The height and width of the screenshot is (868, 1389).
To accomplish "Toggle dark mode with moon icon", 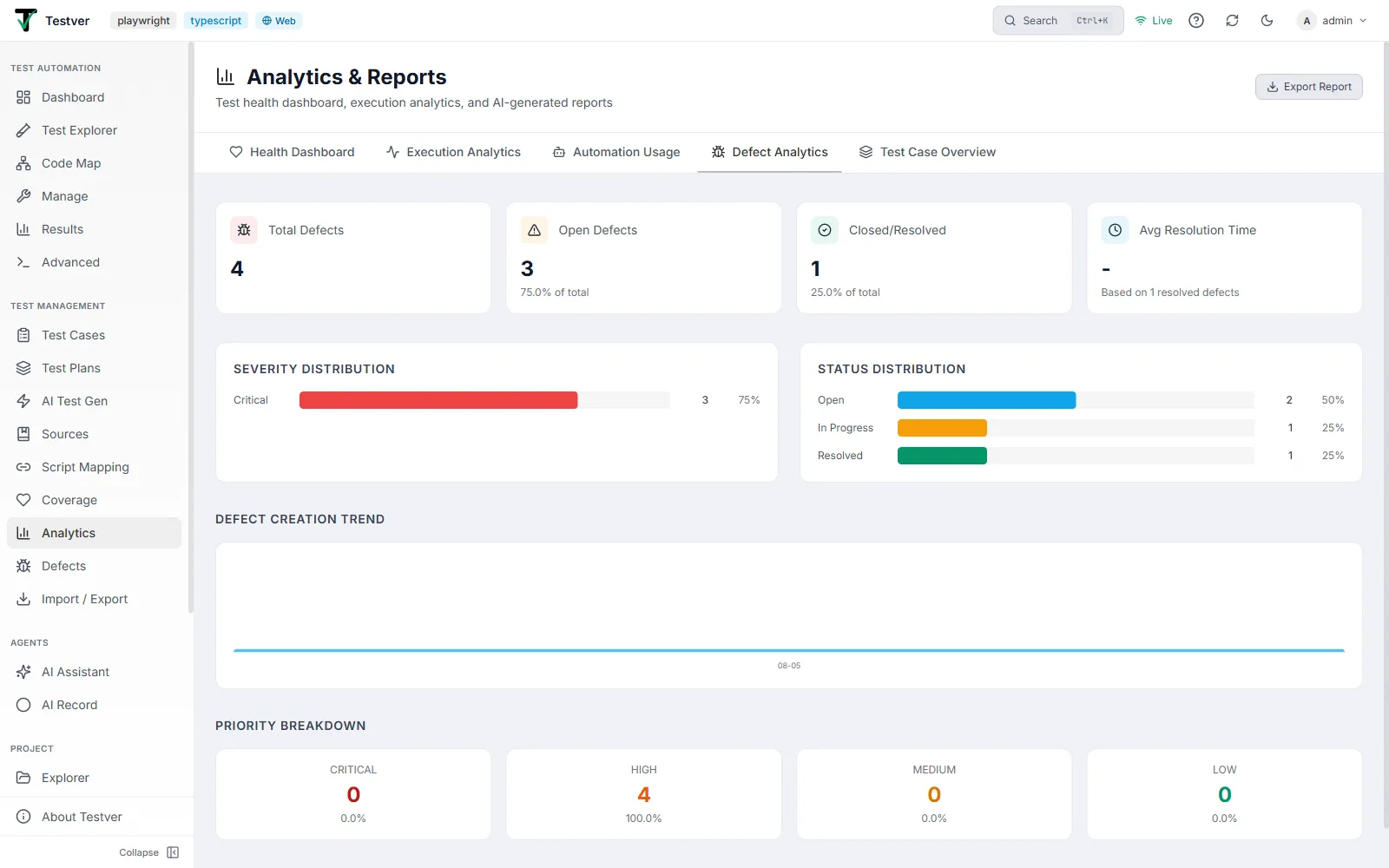I will (1267, 21).
